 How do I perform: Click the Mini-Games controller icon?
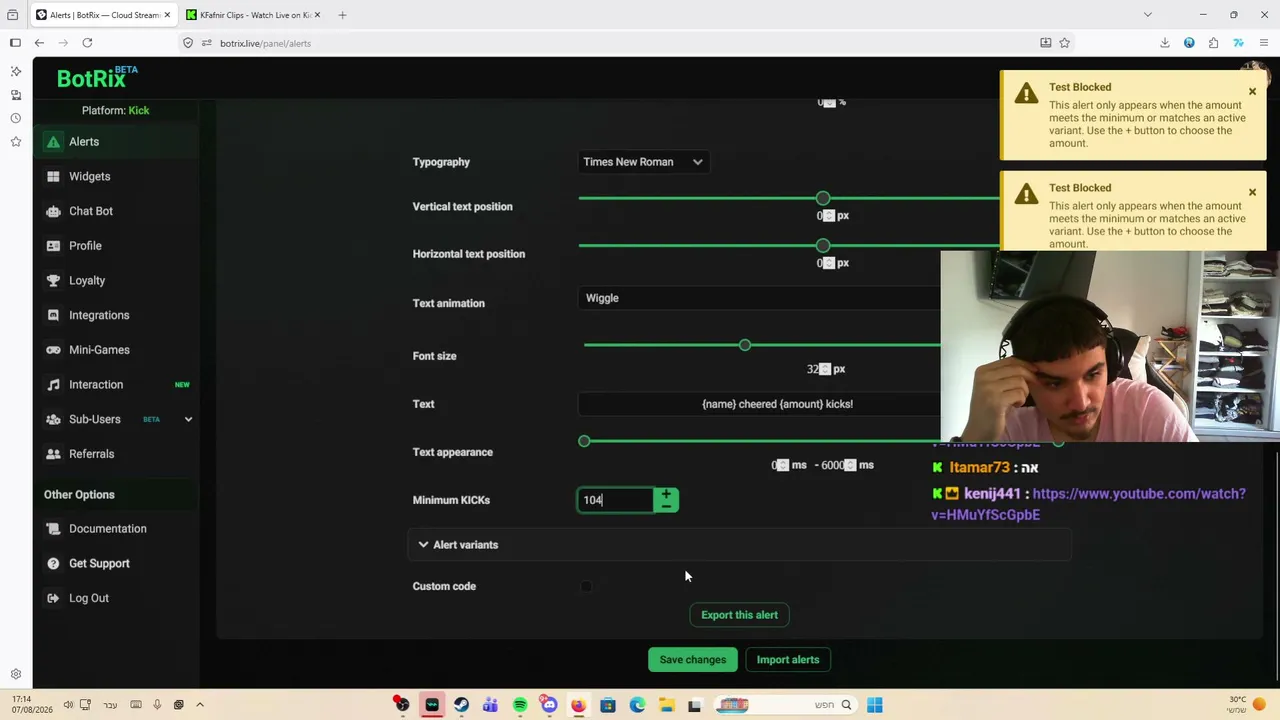pos(53,350)
